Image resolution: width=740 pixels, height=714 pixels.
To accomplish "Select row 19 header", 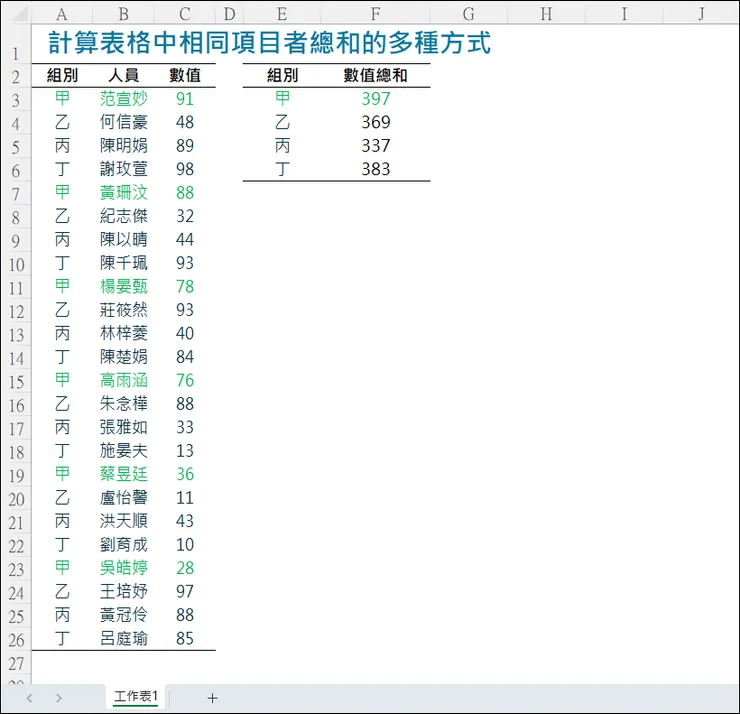I will [x=16, y=476].
